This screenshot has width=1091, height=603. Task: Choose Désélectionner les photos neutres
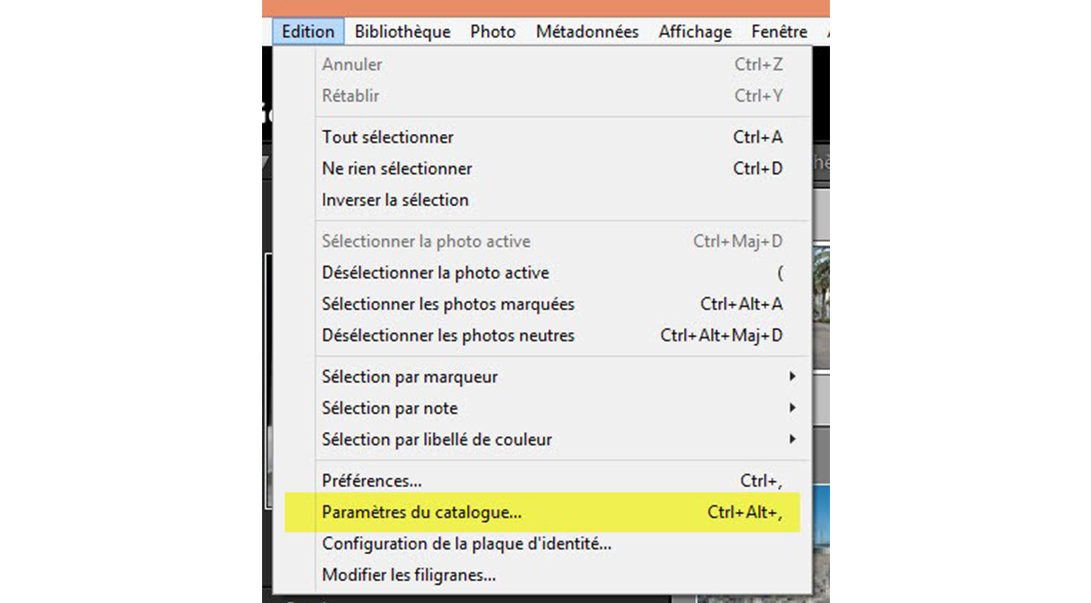point(448,336)
